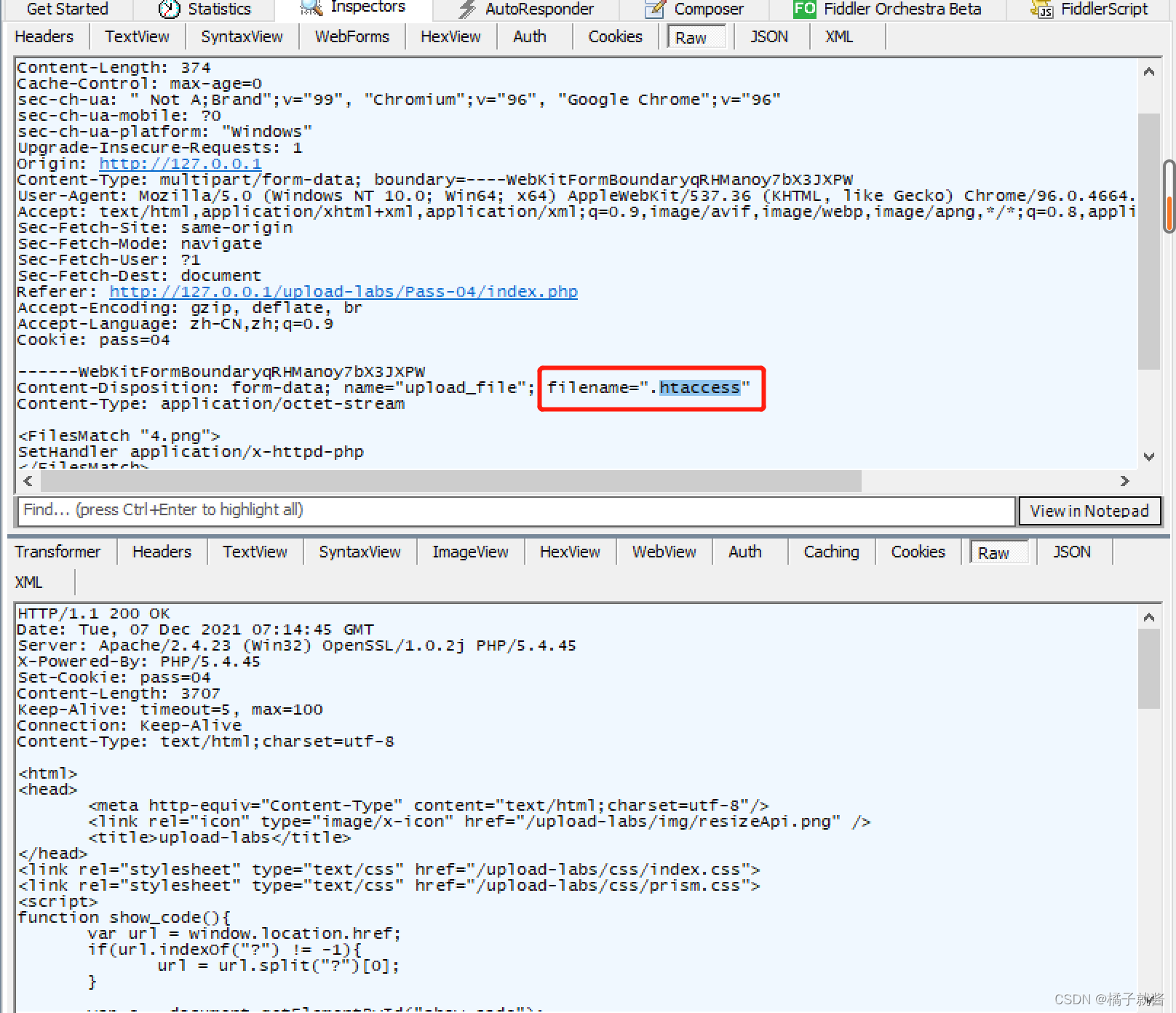Viewport: 1176px width, 1013px height.
Task: Open the Caching response tab
Action: pyautogui.click(x=832, y=552)
